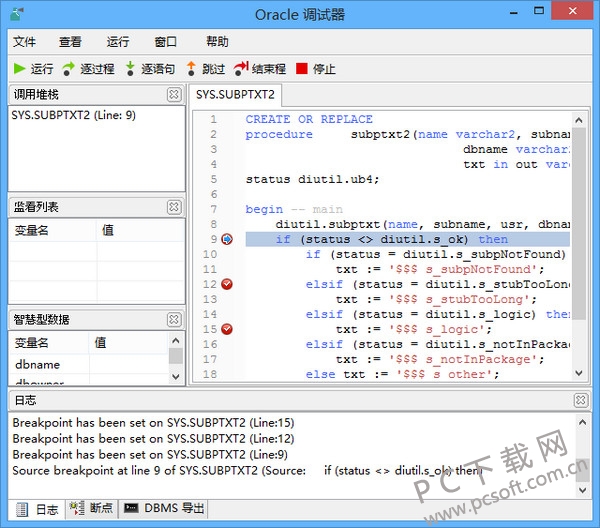Select the SYS.SUBPTXT2 editor tab
Image resolution: width=600 pixels, height=528 pixels.
235,95
